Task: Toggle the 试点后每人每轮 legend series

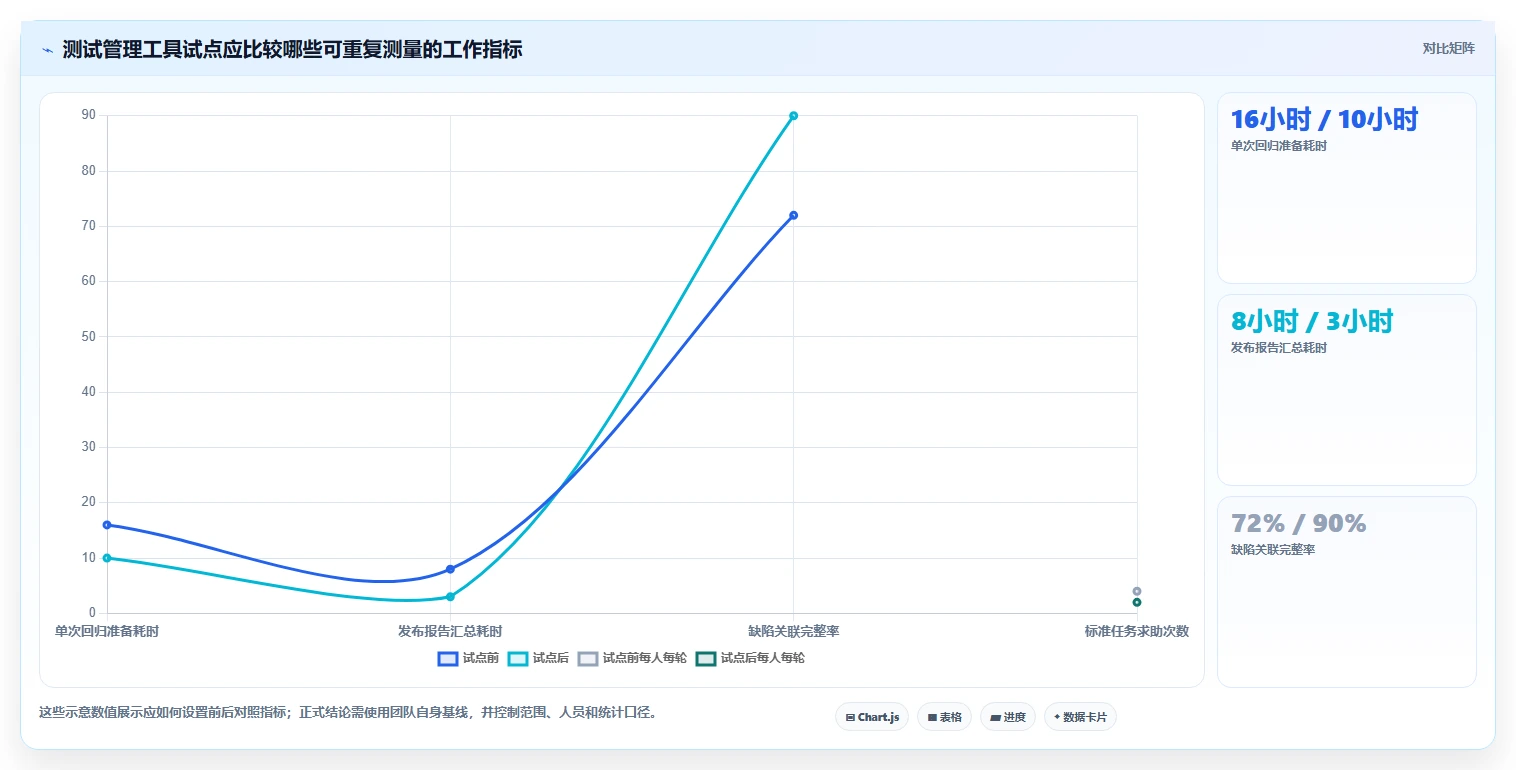Action: pos(750,658)
